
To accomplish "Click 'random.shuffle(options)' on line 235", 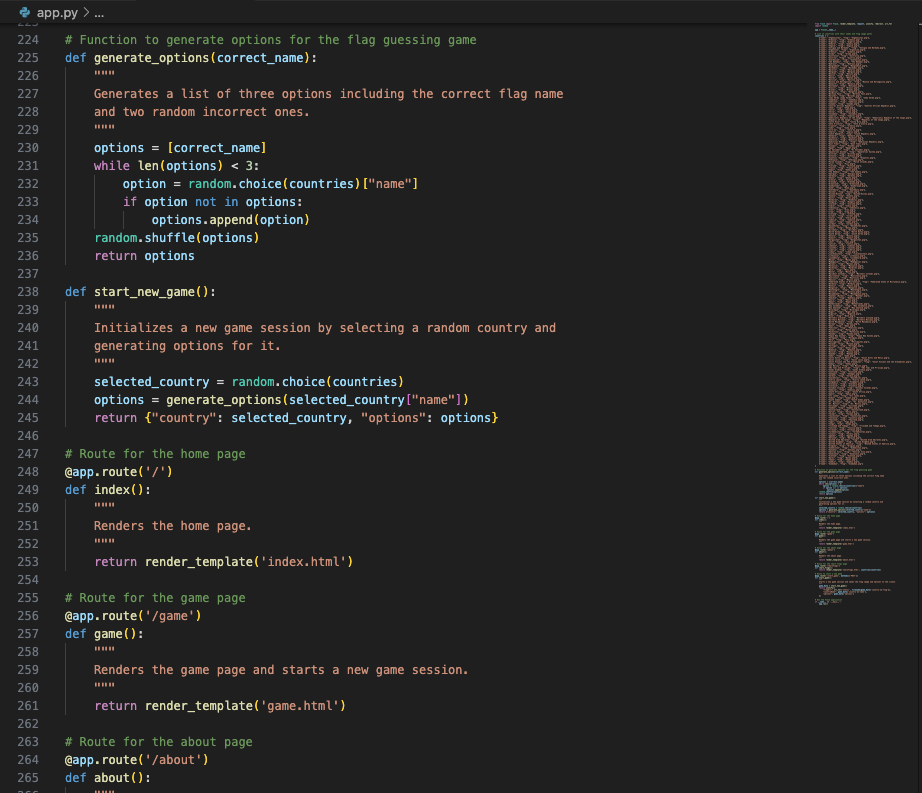I will tap(176, 237).
